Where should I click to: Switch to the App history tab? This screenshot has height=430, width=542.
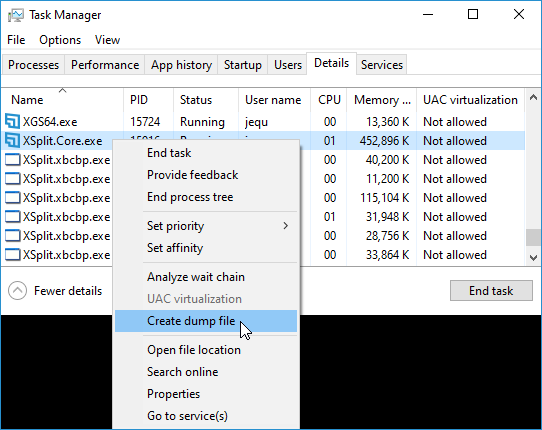coord(181,65)
